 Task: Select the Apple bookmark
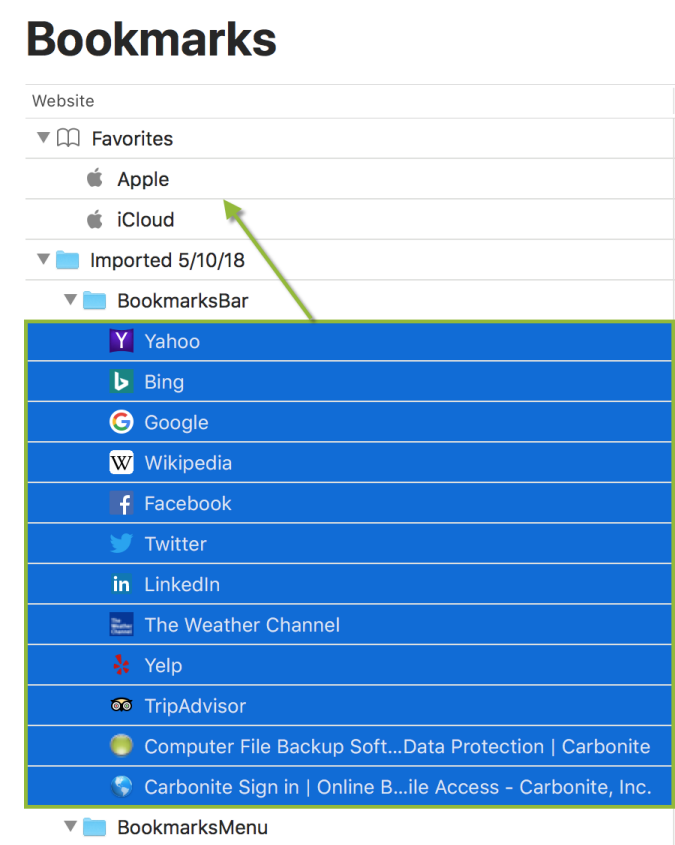[x=143, y=179]
